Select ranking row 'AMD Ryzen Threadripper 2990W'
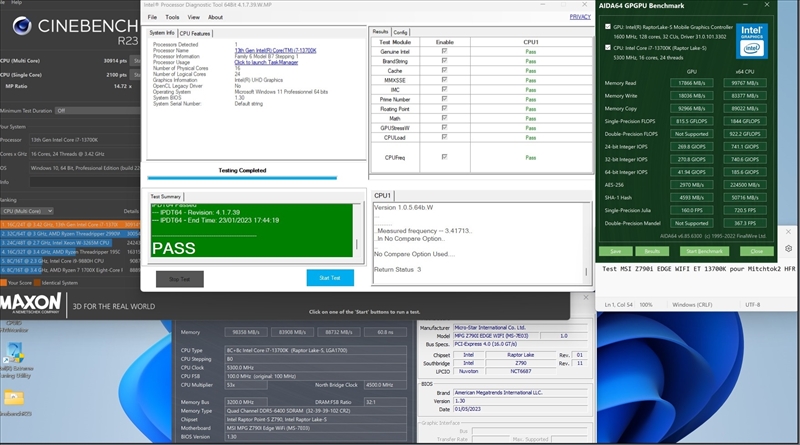The height and width of the screenshot is (445, 800). (70, 233)
